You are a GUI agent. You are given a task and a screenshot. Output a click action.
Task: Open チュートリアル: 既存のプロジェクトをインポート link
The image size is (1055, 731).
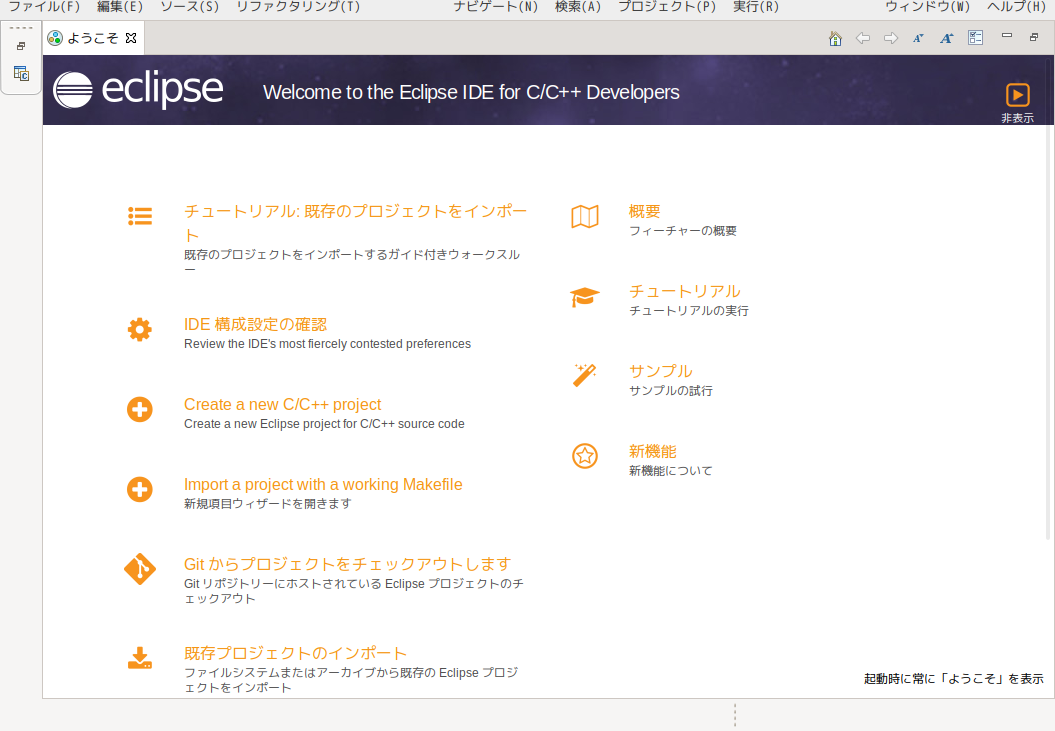355,223
